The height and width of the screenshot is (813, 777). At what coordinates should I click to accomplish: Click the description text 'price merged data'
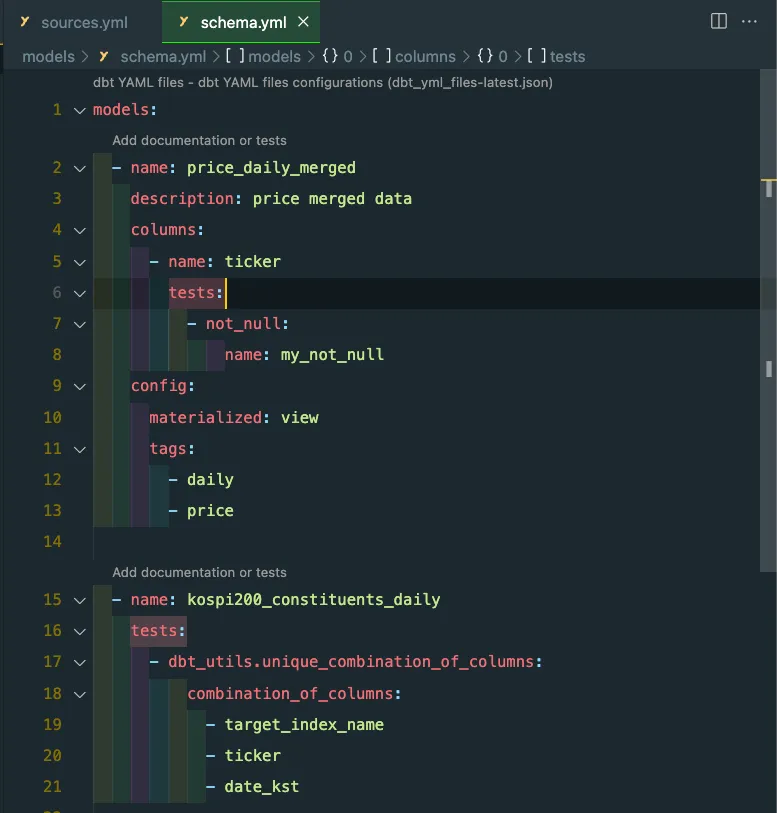coord(332,199)
